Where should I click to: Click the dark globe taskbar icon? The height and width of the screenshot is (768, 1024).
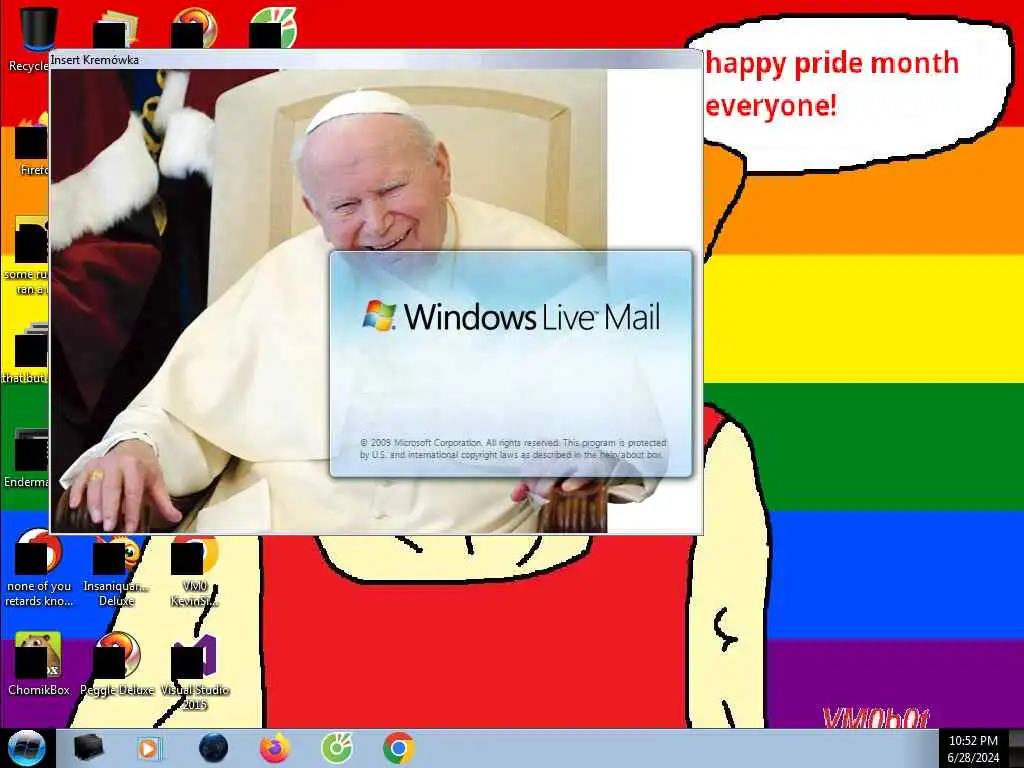pos(213,748)
